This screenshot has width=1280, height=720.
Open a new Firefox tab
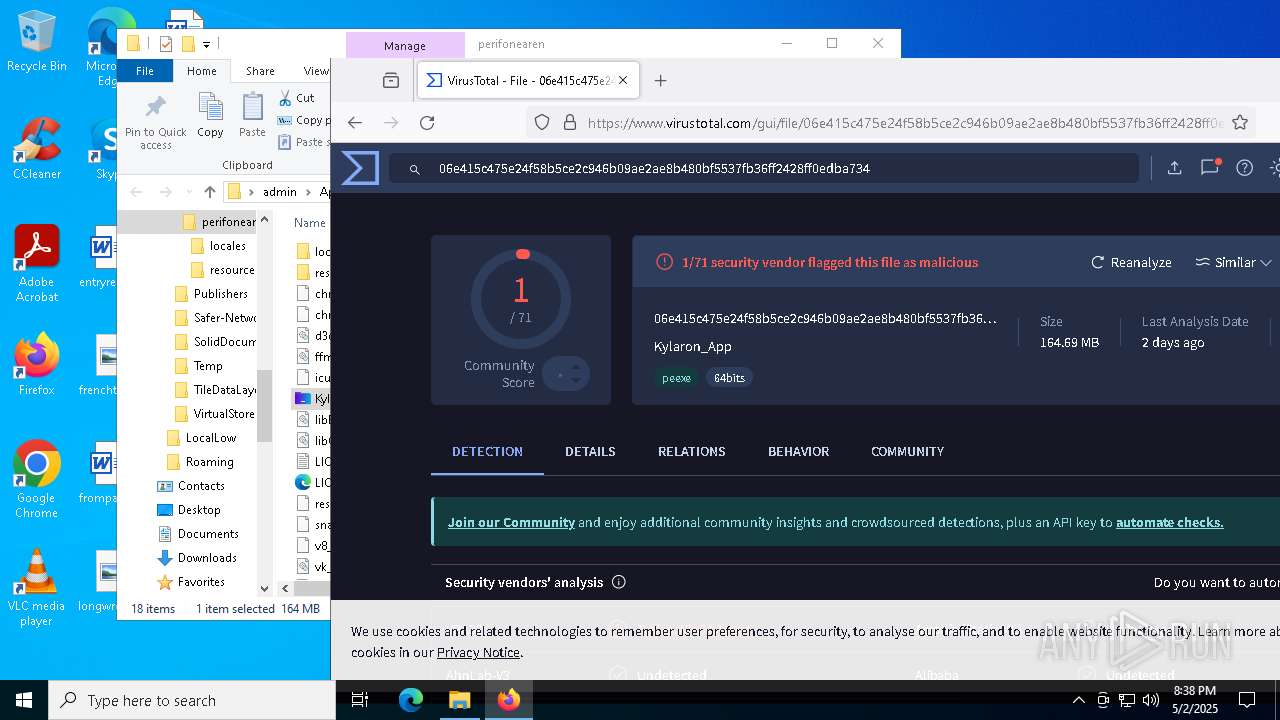point(660,80)
